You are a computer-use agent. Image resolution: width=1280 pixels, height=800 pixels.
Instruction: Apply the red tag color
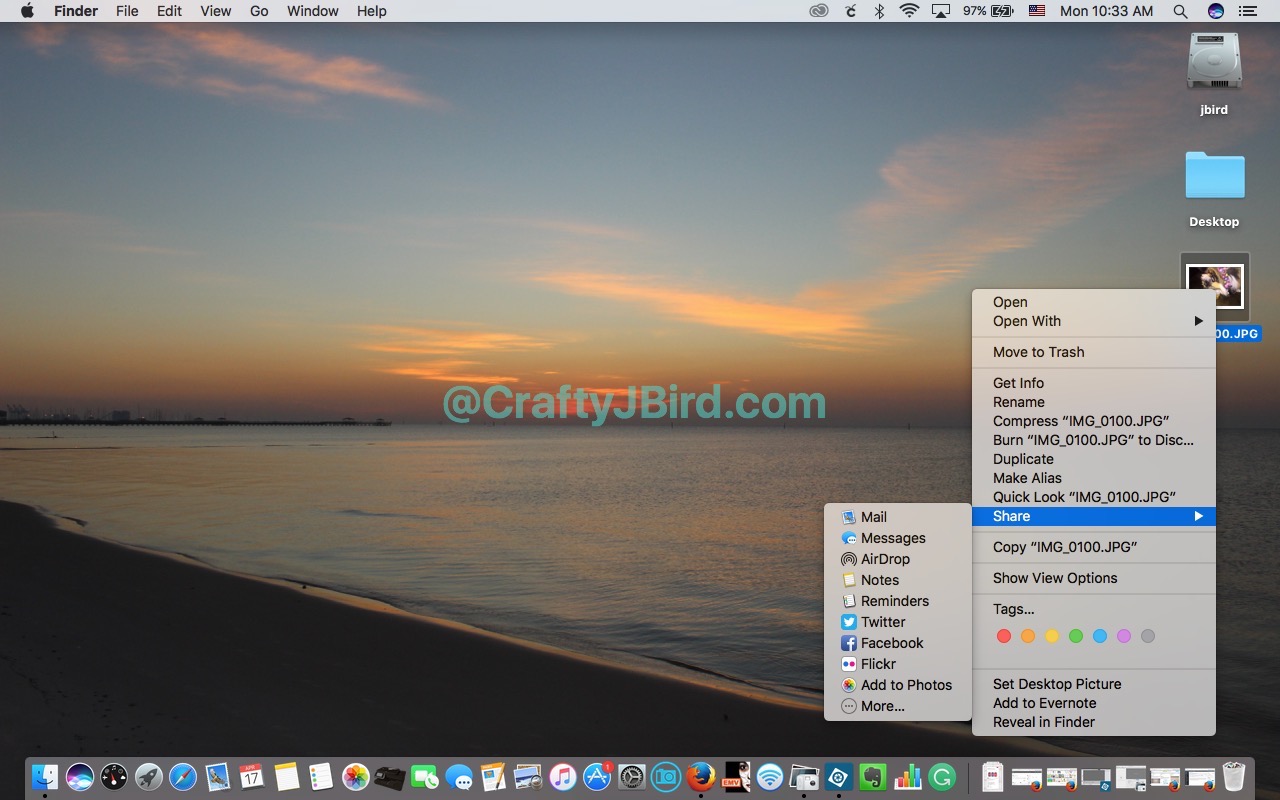pos(1004,636)
